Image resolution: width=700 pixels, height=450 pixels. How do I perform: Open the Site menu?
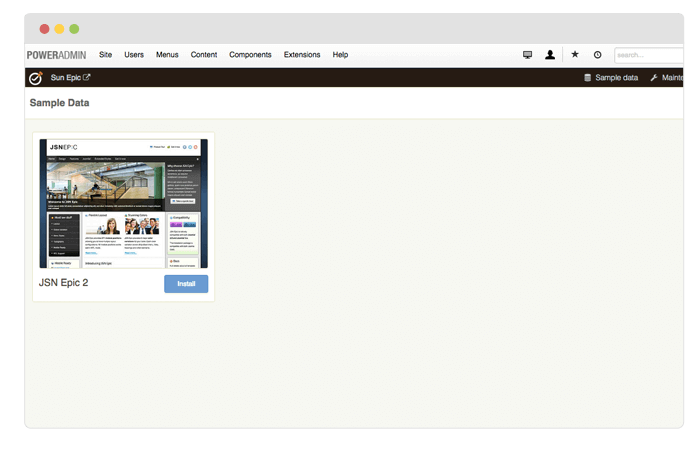coord(106,55)
